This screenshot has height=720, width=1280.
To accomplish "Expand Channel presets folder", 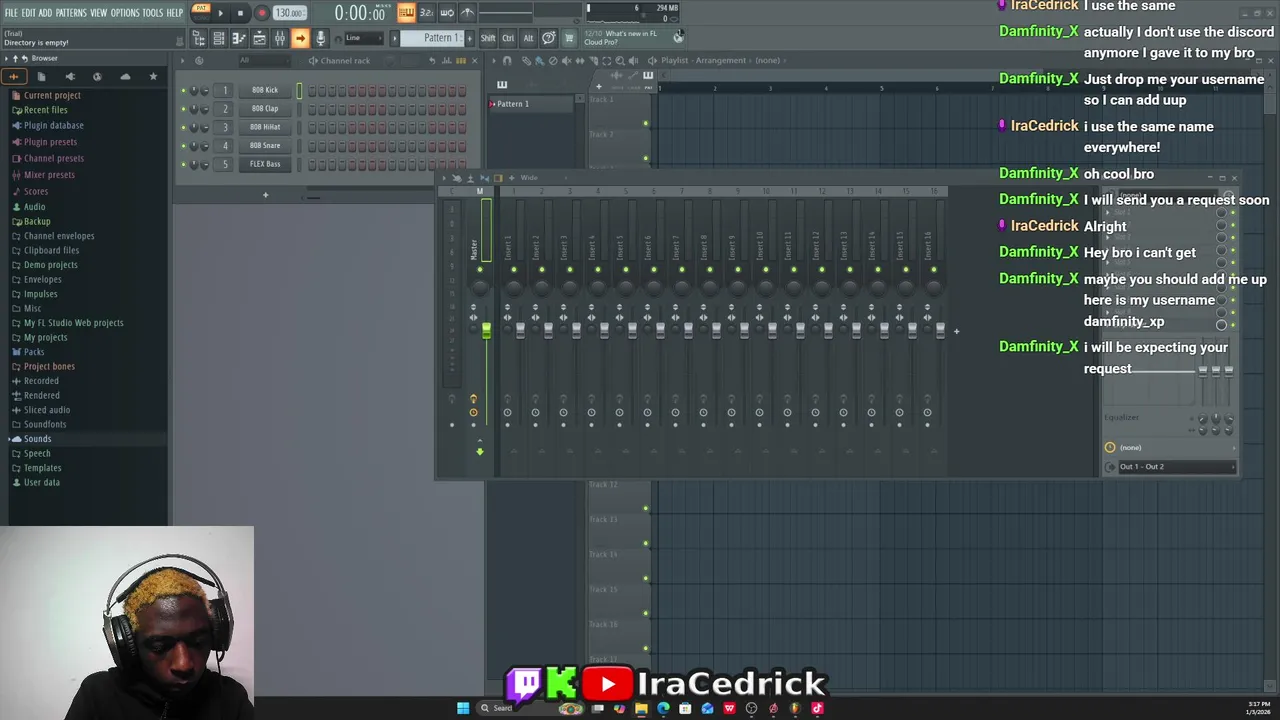I will pos(54,158).
